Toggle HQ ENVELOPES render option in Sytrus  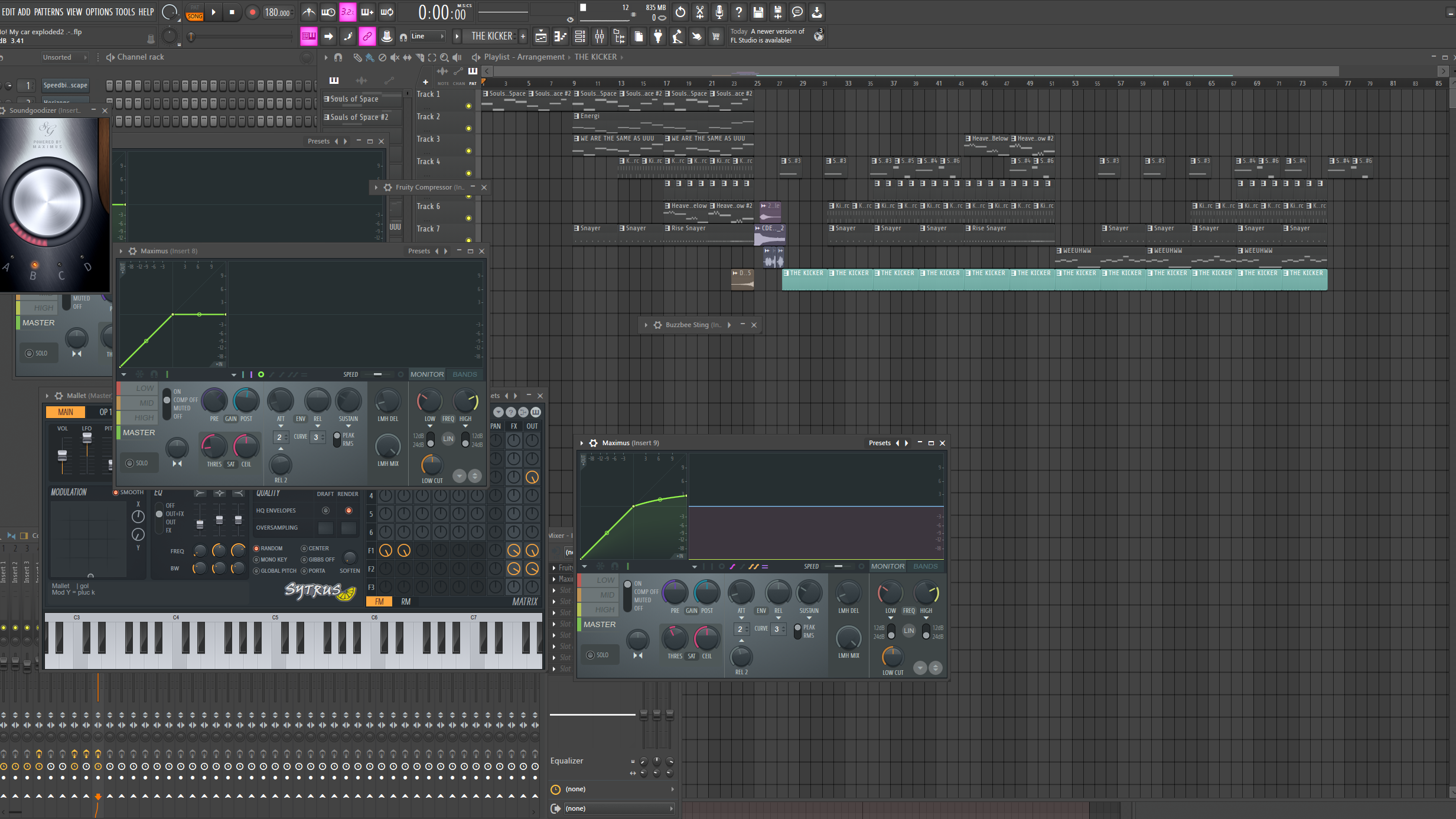click(348, 511)
